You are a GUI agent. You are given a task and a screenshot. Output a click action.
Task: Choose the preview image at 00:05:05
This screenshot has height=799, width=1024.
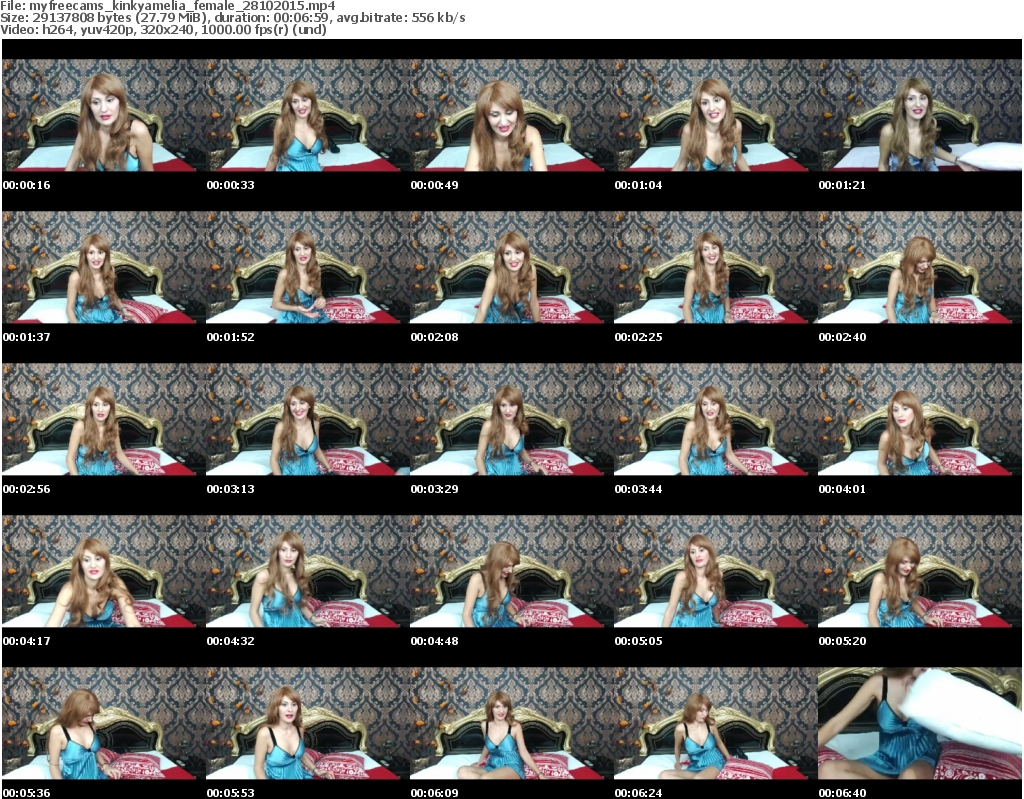pyautogui.click(x=716, y=572)
